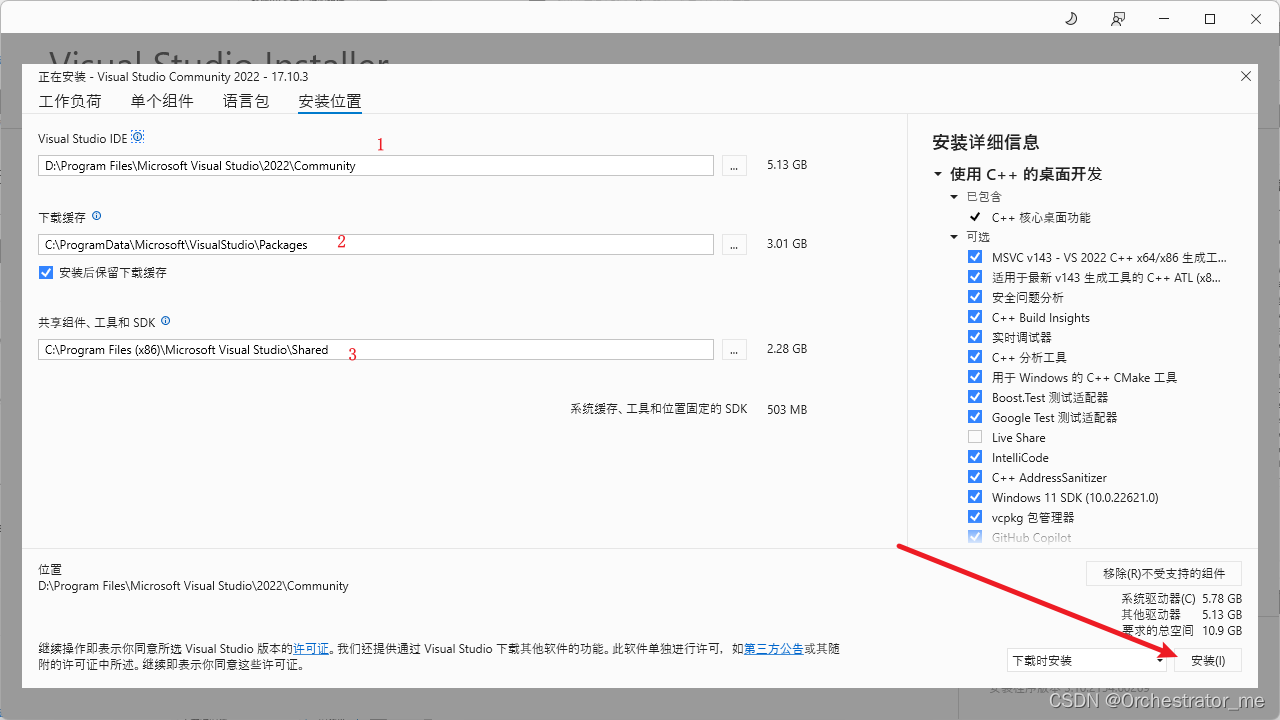Close the installation dialog with X
The image size is (1280, 720).
pos(1246,76)
